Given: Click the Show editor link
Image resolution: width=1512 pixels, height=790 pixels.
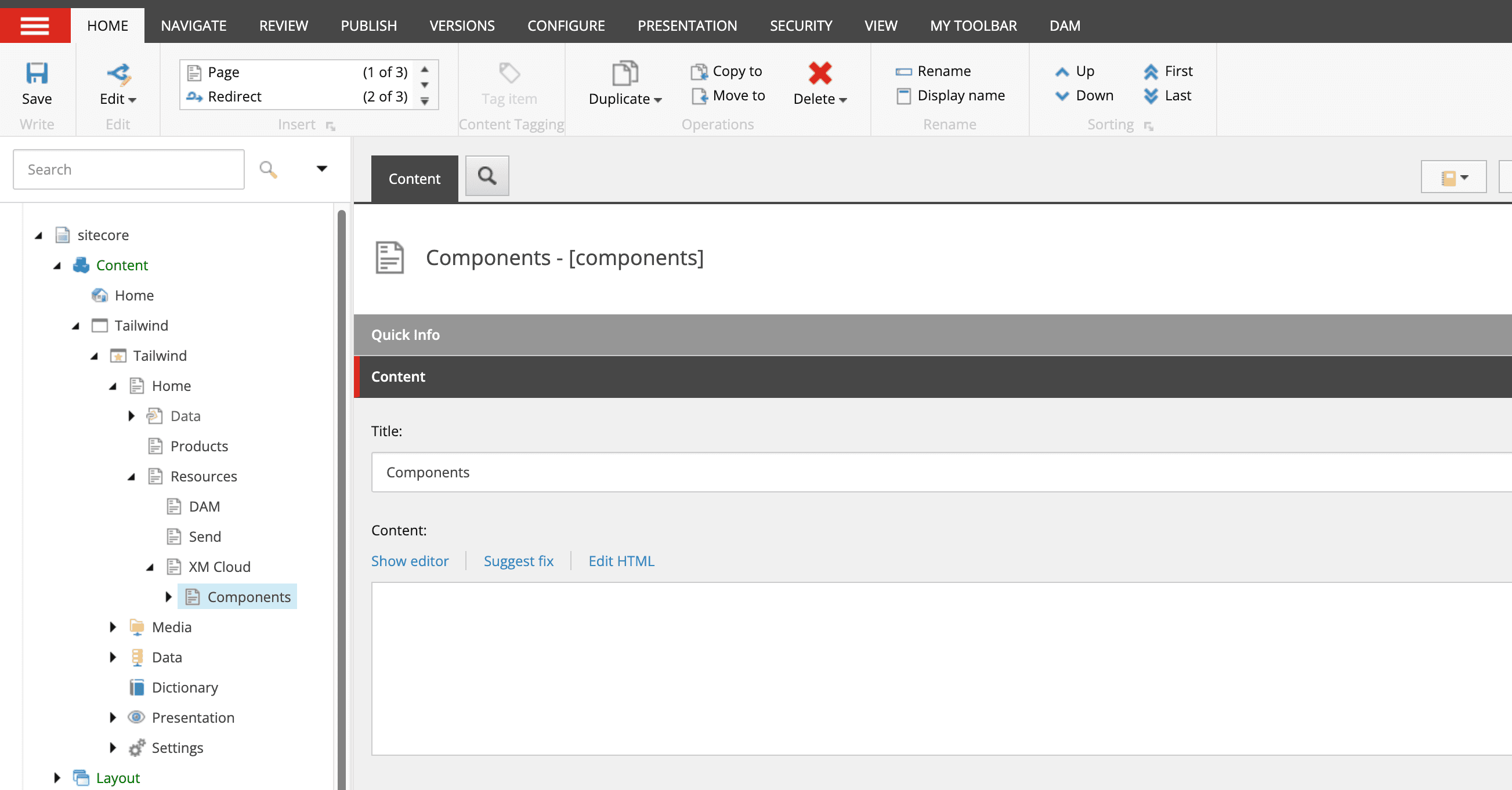Looking at the screenshot, I should click(409, 561).
